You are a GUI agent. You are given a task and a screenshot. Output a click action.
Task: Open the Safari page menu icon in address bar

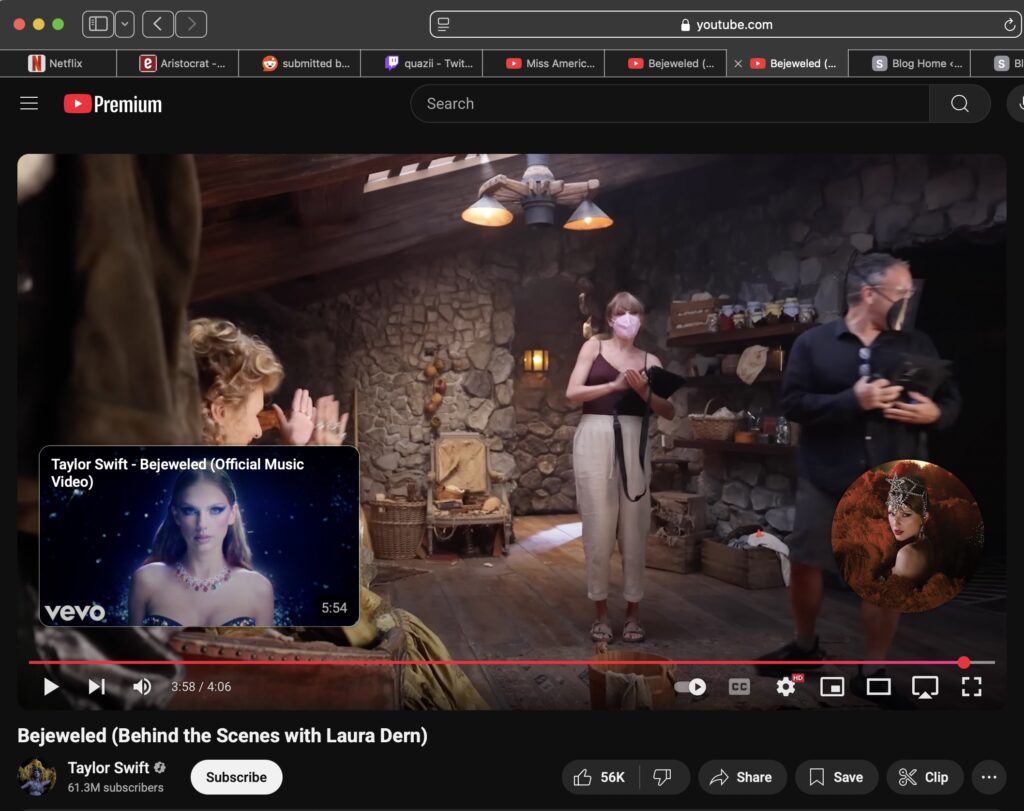(443, 24)
